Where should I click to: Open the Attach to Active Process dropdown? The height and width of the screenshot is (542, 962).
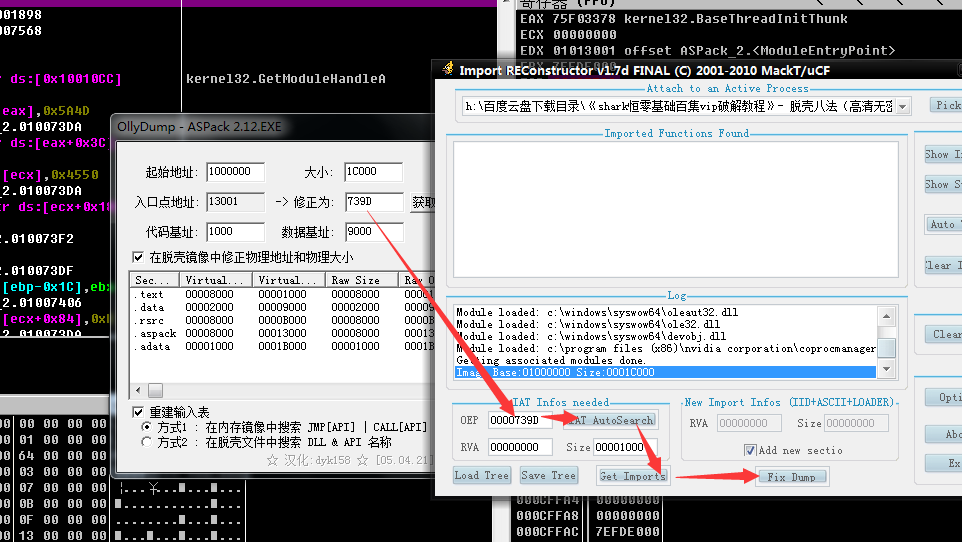(x=902, y=106)
